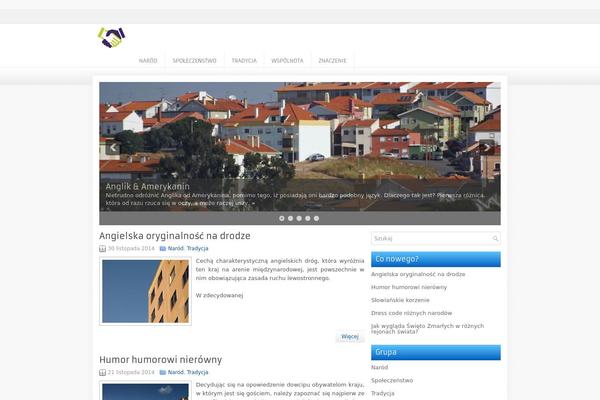Open the Społeczeństwo menu item

click(194, 60)
